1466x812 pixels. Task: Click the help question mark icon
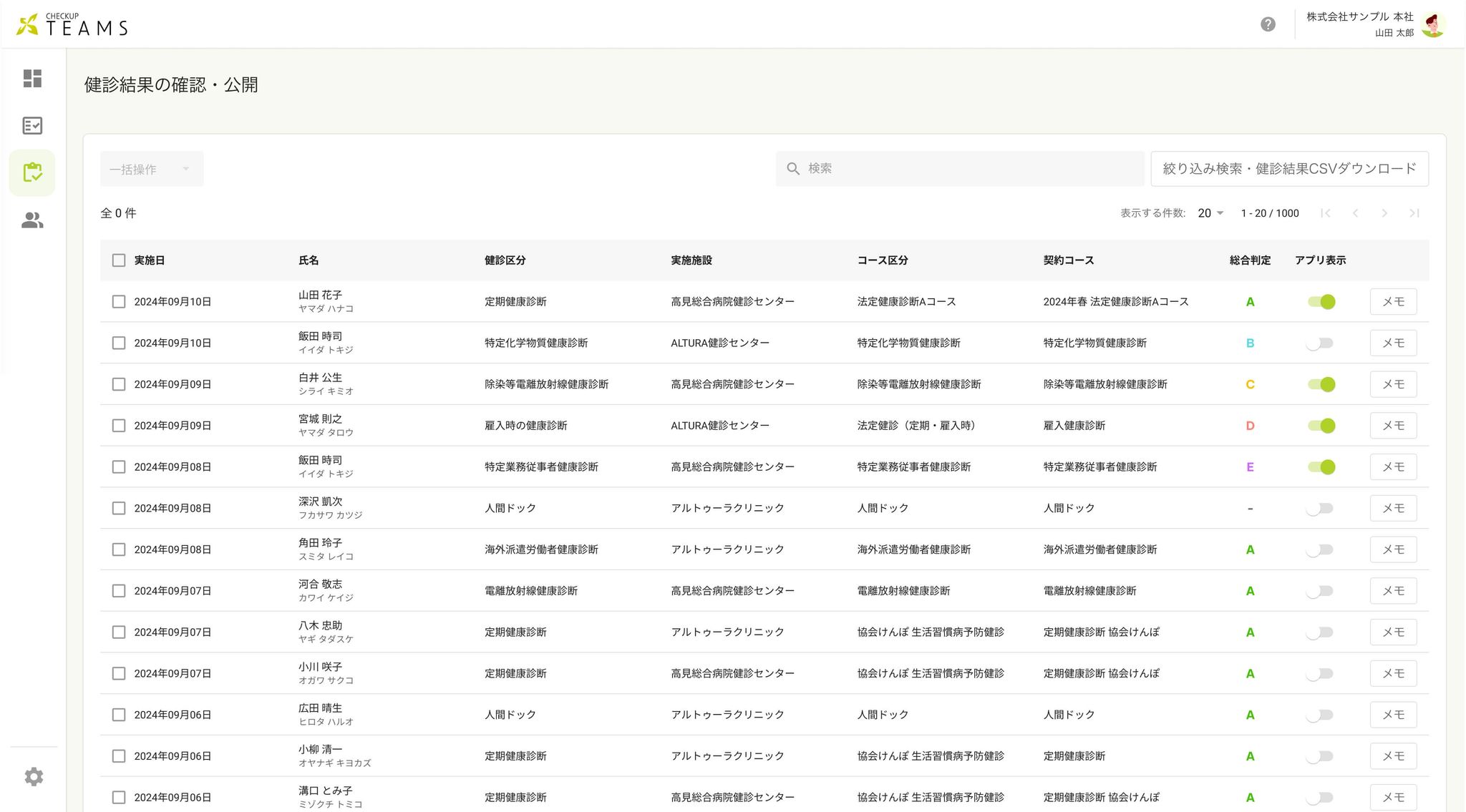click(1268, 24)
